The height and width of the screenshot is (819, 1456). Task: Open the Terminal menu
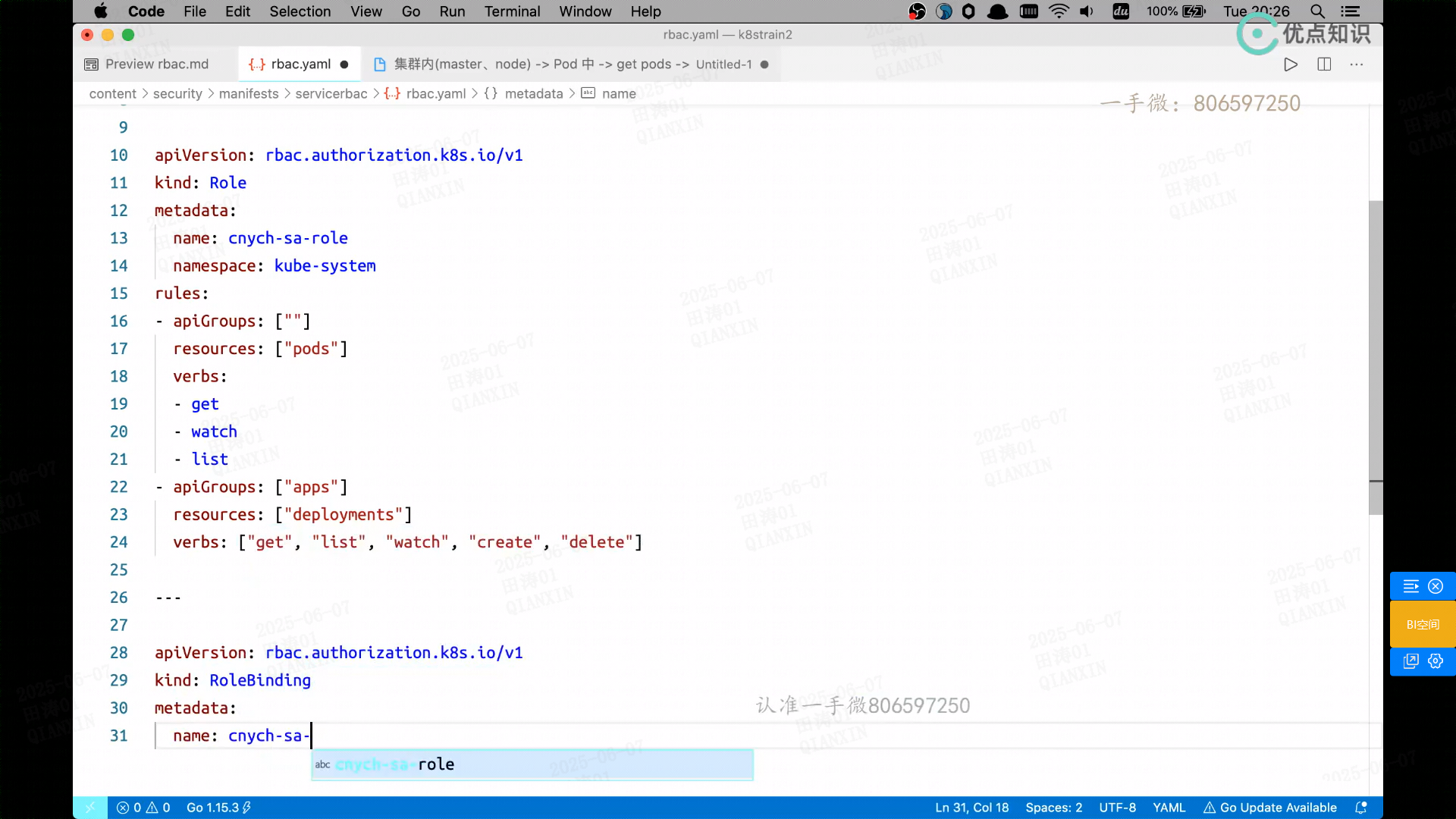tap(512, 11)
